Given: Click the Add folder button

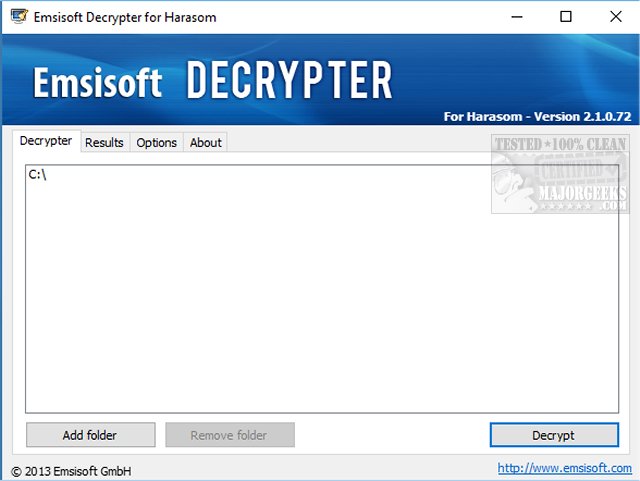Looking at the screenshot, I should 91,435.
